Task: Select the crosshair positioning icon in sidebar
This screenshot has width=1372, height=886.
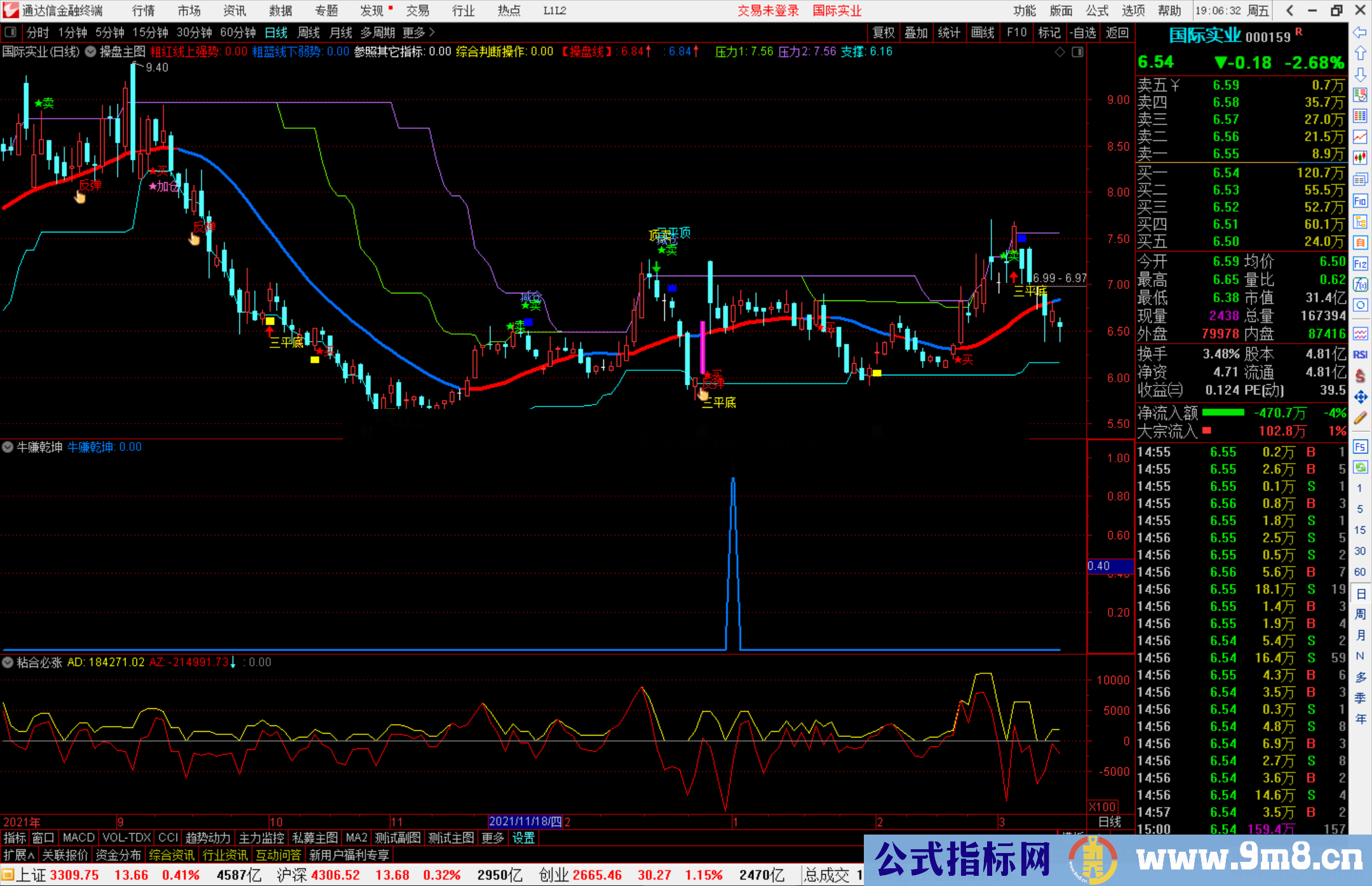Action: [x=1361, y=393]
